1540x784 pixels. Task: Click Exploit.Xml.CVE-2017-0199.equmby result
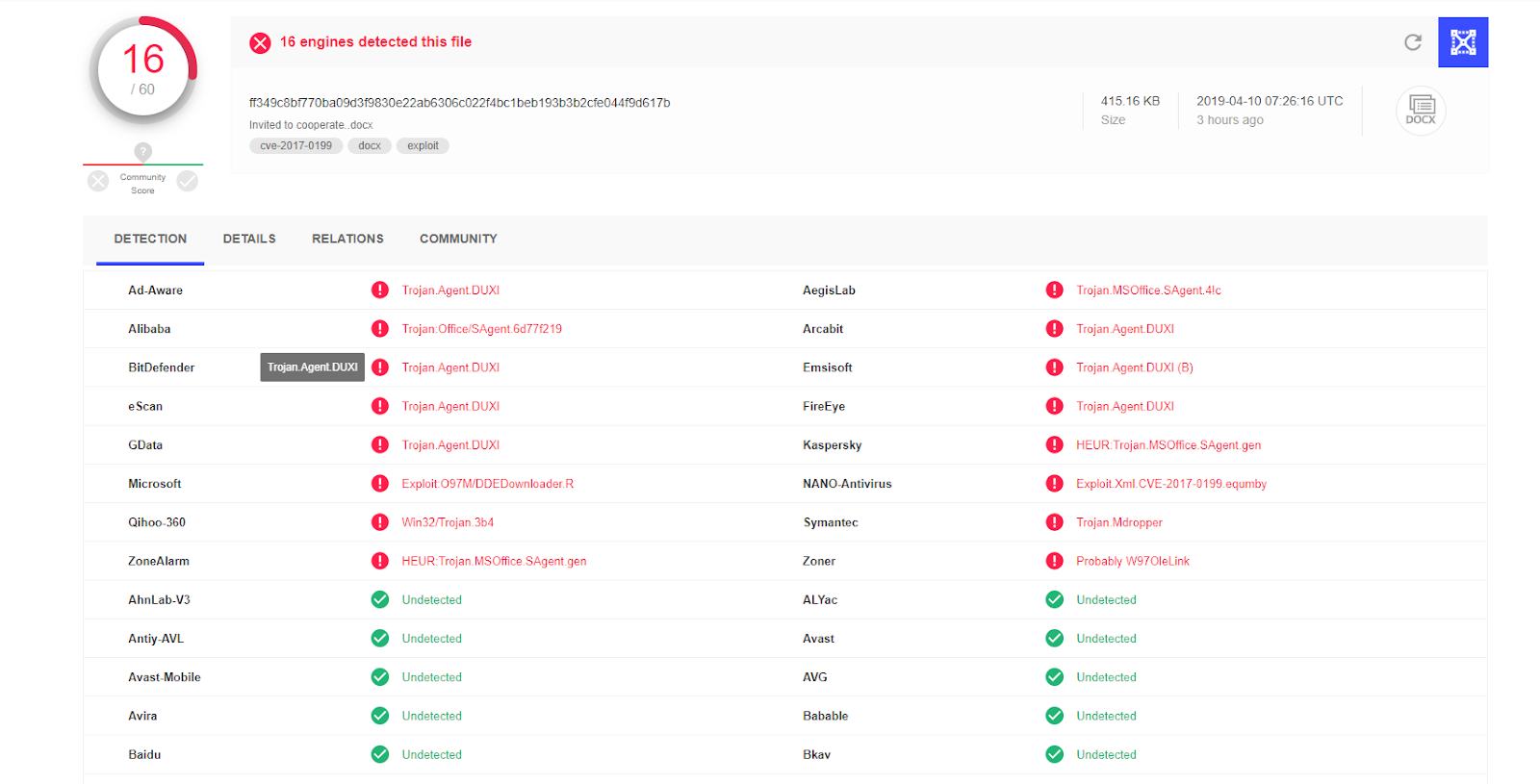(x=1171, y=484)
